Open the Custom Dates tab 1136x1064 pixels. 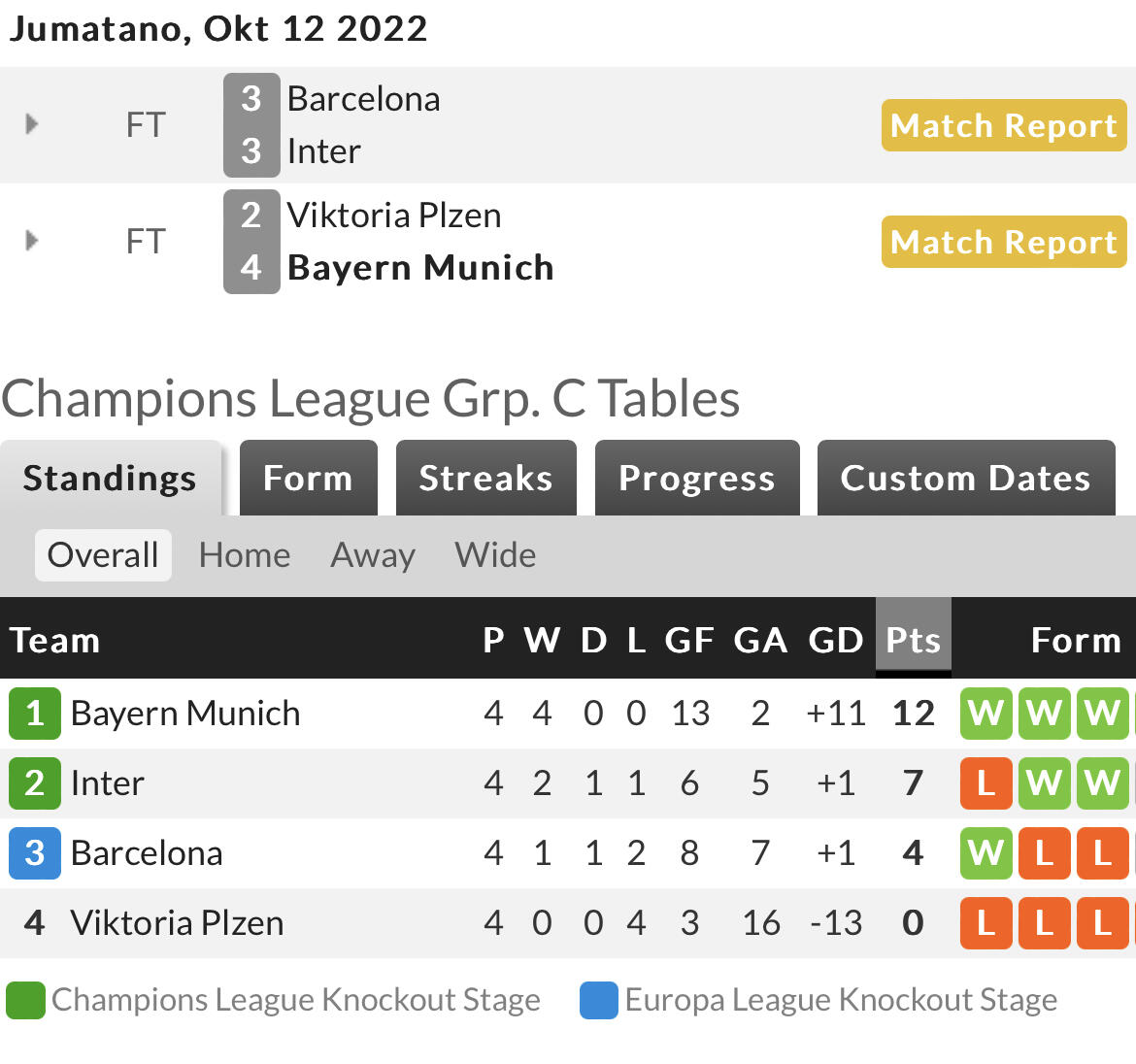[966, 478]
